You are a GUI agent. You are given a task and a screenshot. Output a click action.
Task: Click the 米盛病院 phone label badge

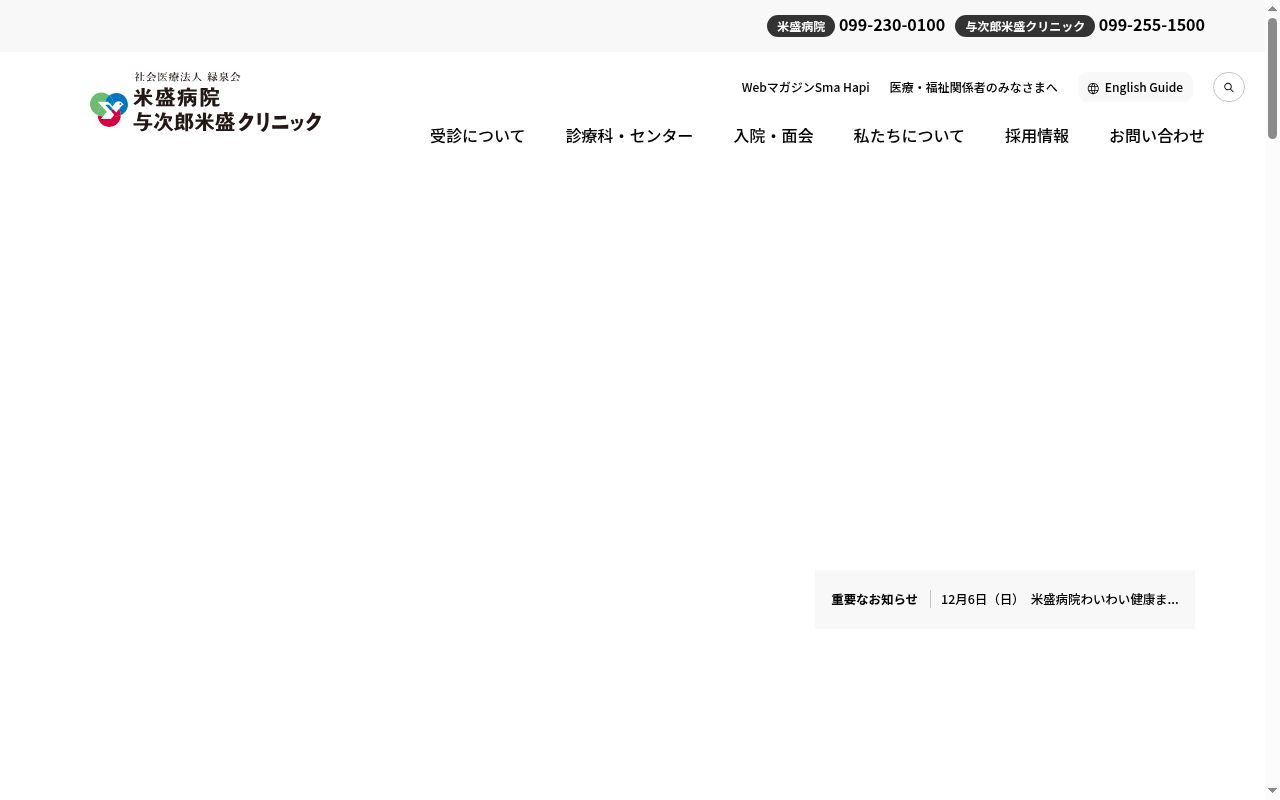coord(801,26)
